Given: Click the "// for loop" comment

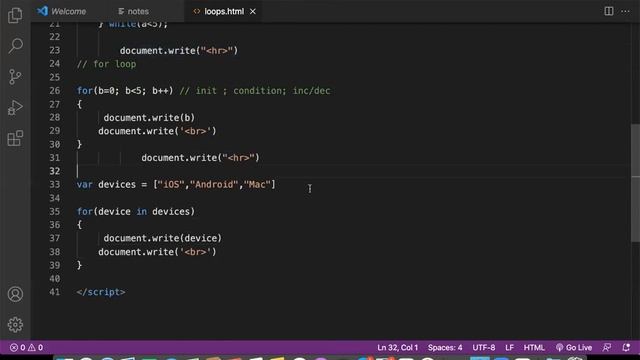Looking at the screenshot, I should pos(107,64).
